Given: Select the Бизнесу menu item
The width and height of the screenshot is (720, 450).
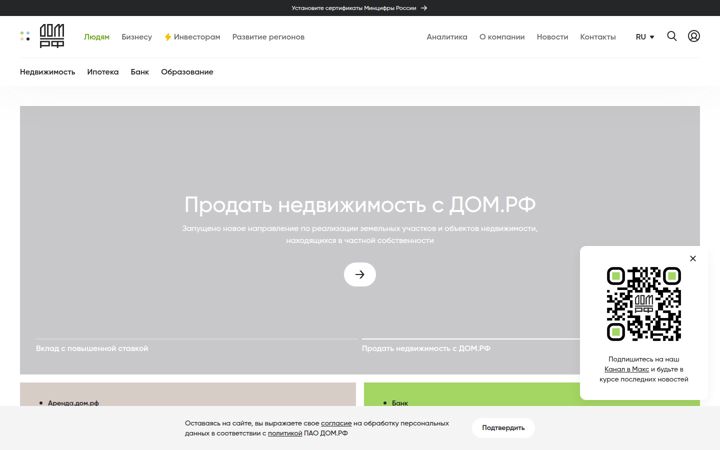Looking at the screenshot, I should [x=136, y=37].
